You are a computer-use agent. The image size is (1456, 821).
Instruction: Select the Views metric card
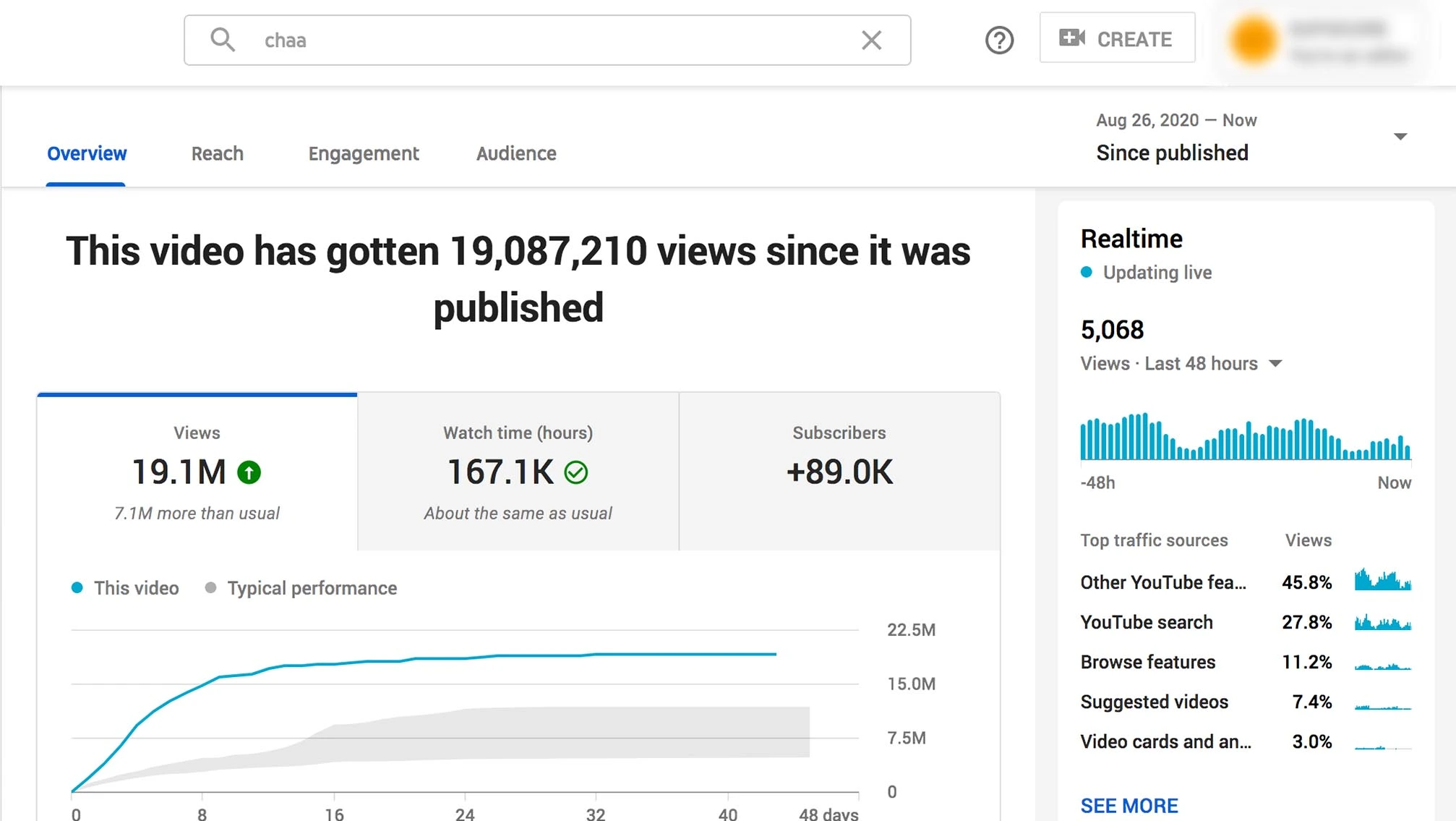197,472
